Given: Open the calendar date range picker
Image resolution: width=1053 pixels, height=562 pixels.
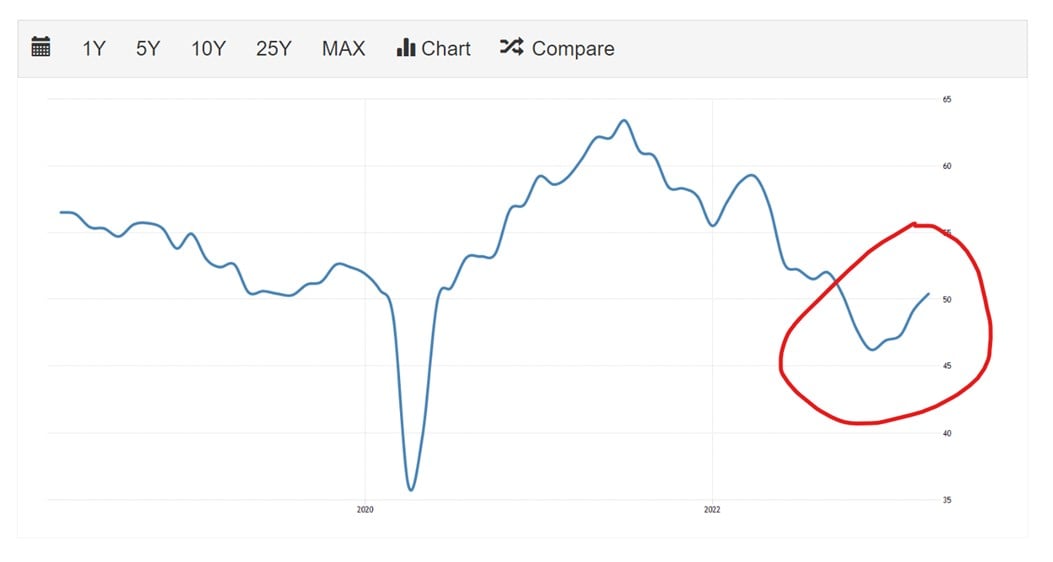Looking at the screenshot, I should pyautogui.click(x=41, y=47).
